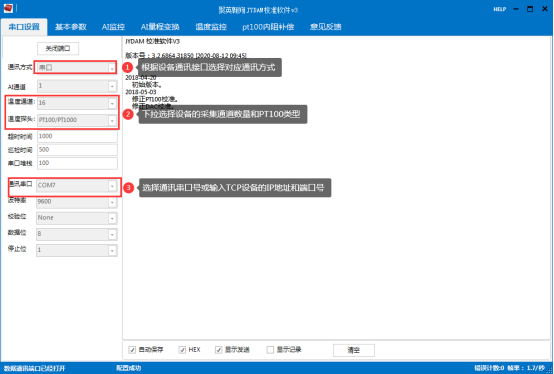Switch to the 串口设置 tab

pyautogui.click(x=24, y=27)
